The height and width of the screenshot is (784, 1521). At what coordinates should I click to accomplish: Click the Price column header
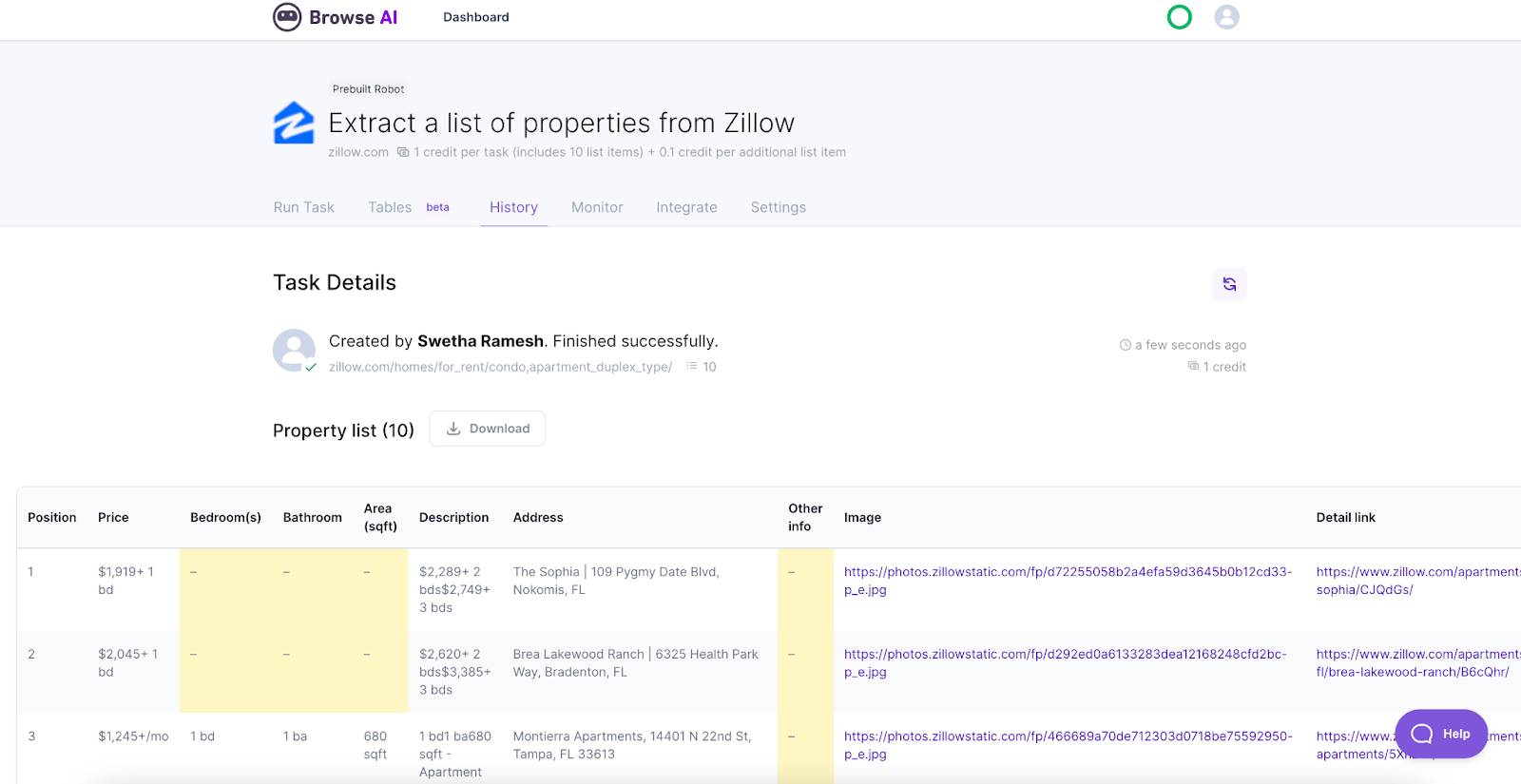(x=113, y=518)
